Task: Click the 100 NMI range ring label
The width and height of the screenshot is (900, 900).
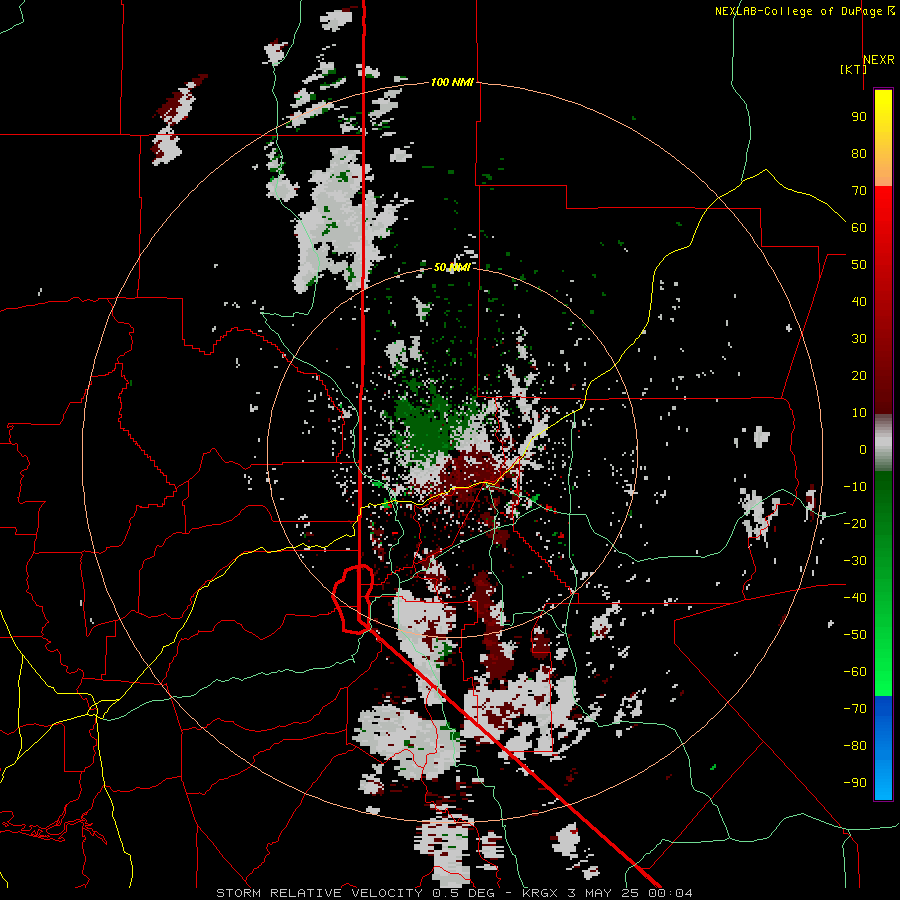Action: [452, 83]
